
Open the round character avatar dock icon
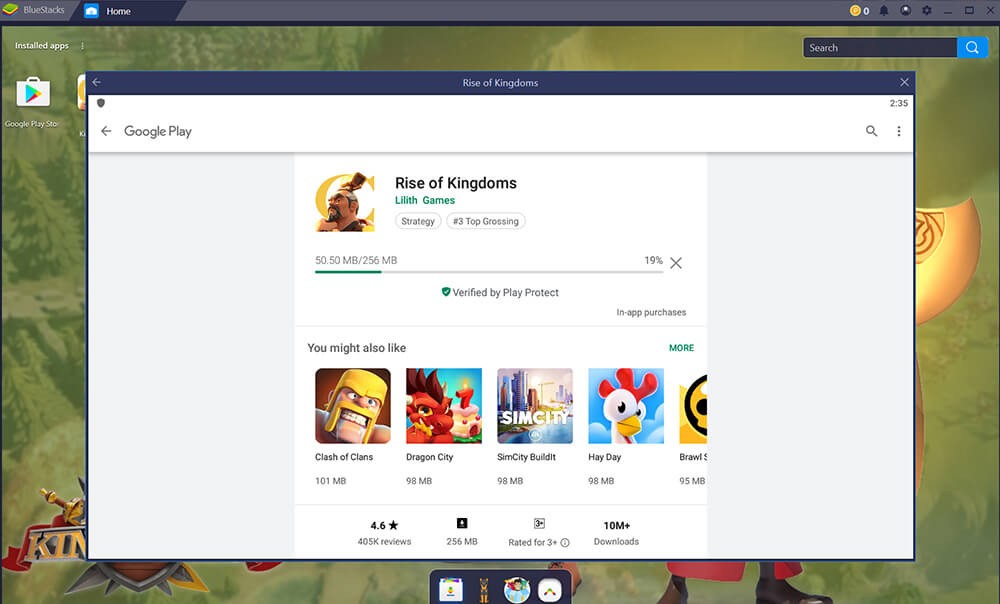click(517, 589)
